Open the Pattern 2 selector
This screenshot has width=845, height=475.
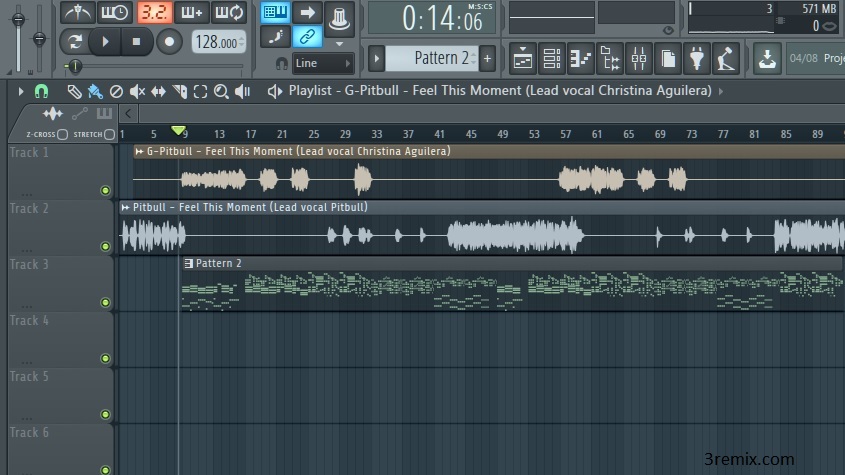(432, 58)
